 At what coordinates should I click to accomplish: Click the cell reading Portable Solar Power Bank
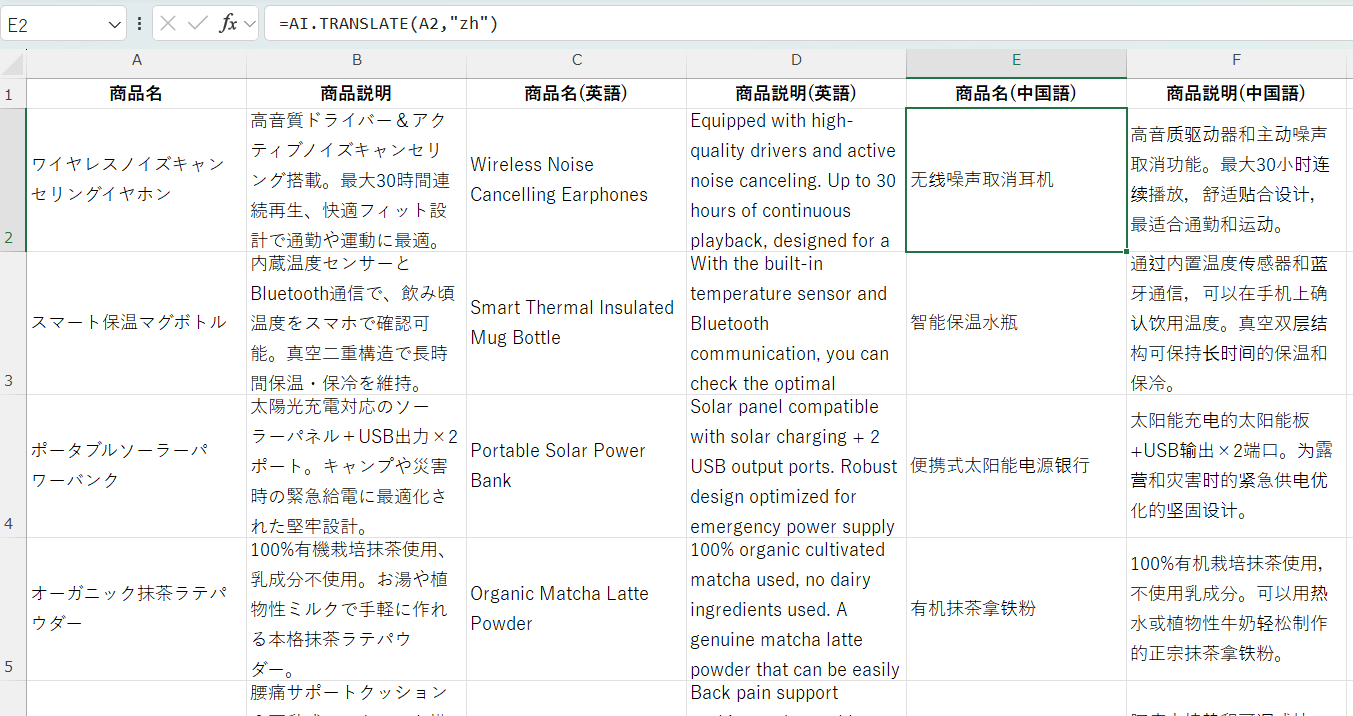coord(575,465)
